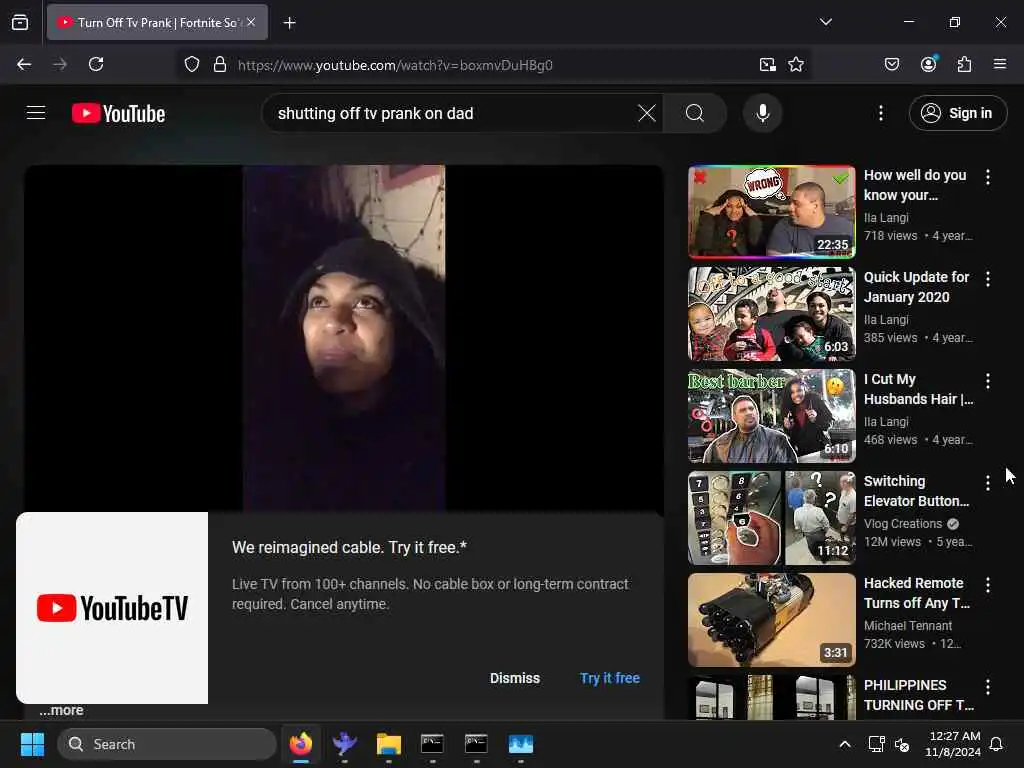Open I Cut My Husbands Hair thumbnail

[771, 416]
